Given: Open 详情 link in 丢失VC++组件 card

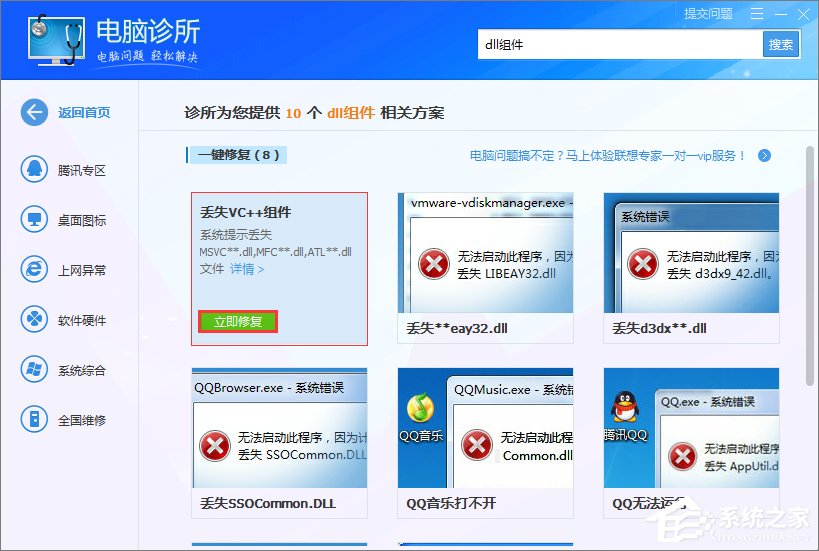Looking at the screenshot, I should [x=247, y=269].
